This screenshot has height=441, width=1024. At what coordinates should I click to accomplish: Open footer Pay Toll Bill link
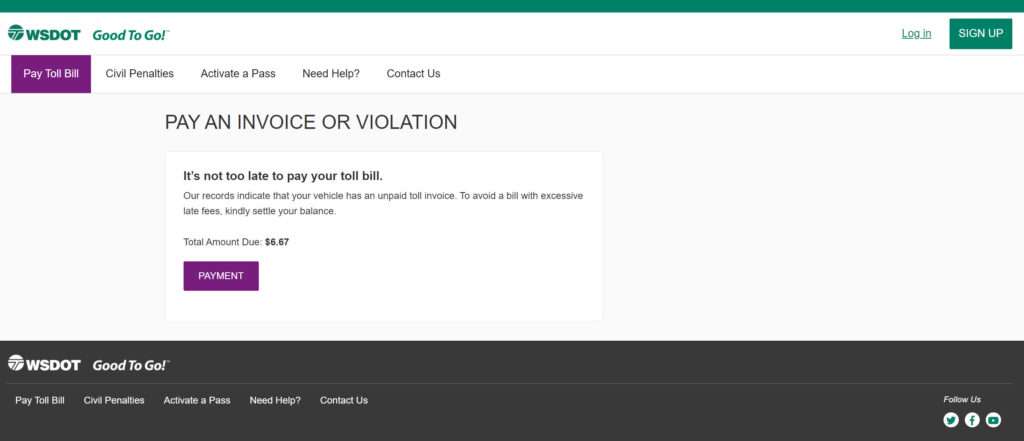(40, 400)
